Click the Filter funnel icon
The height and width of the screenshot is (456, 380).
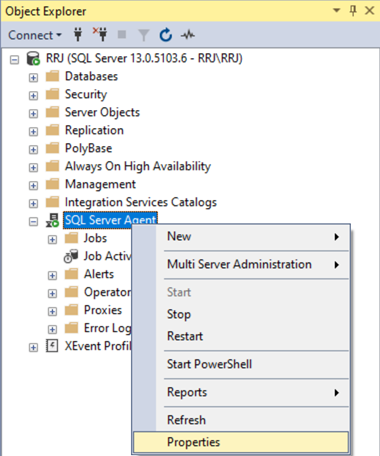(144, 35)
